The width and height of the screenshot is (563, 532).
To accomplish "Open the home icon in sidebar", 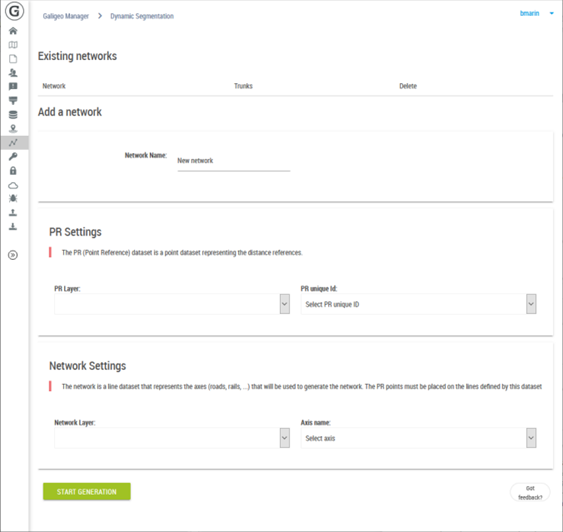I will [x=13, y=31].
